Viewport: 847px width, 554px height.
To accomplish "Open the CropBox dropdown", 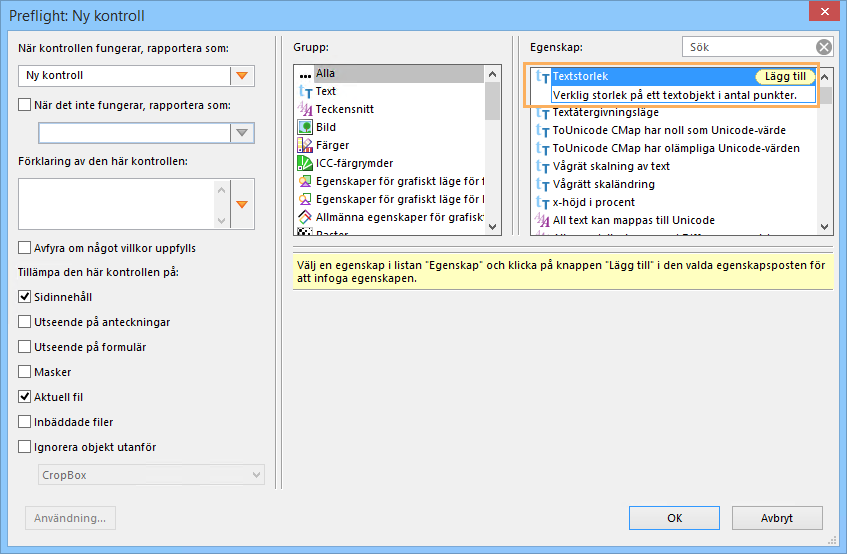I will [x=151, y=475].
